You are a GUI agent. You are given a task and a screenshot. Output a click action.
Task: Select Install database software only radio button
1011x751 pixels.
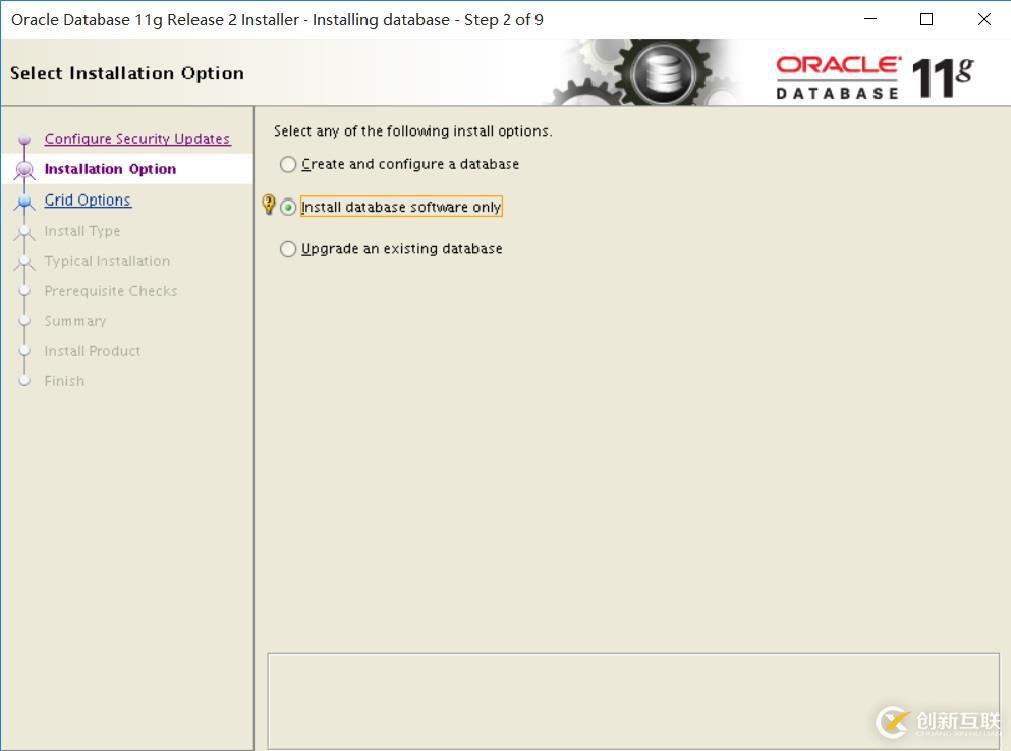pos(288,208)
